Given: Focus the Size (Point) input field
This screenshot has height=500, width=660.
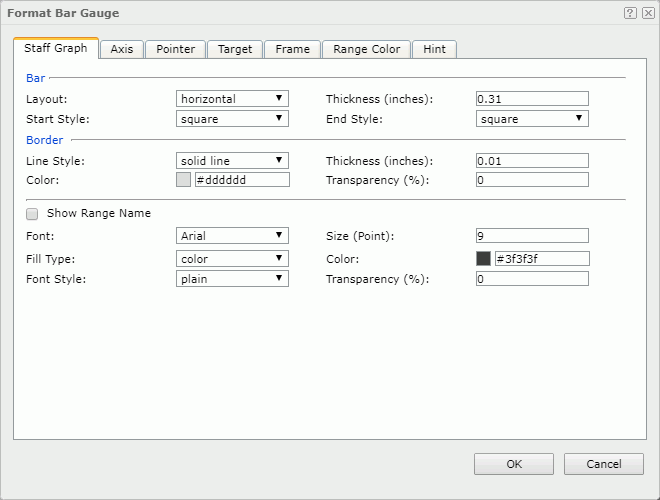Looking at the screenshot, I should tap(532, 236).
